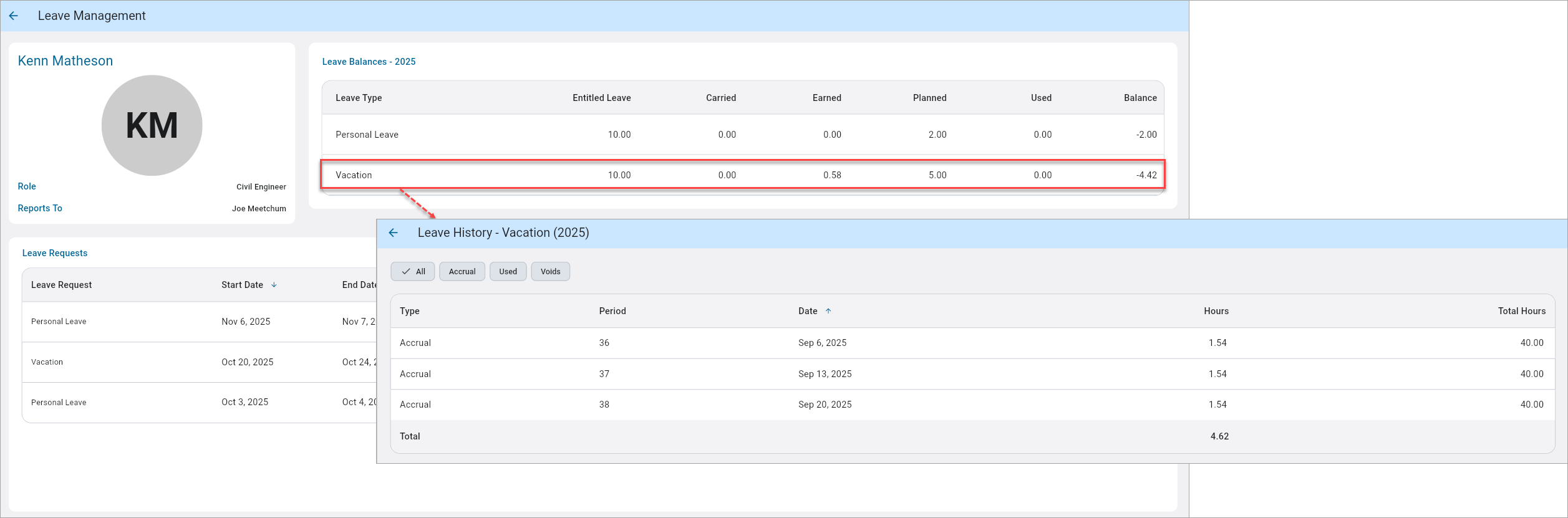
Task: Enable the Used filter chip
Action: click(508, 272)
